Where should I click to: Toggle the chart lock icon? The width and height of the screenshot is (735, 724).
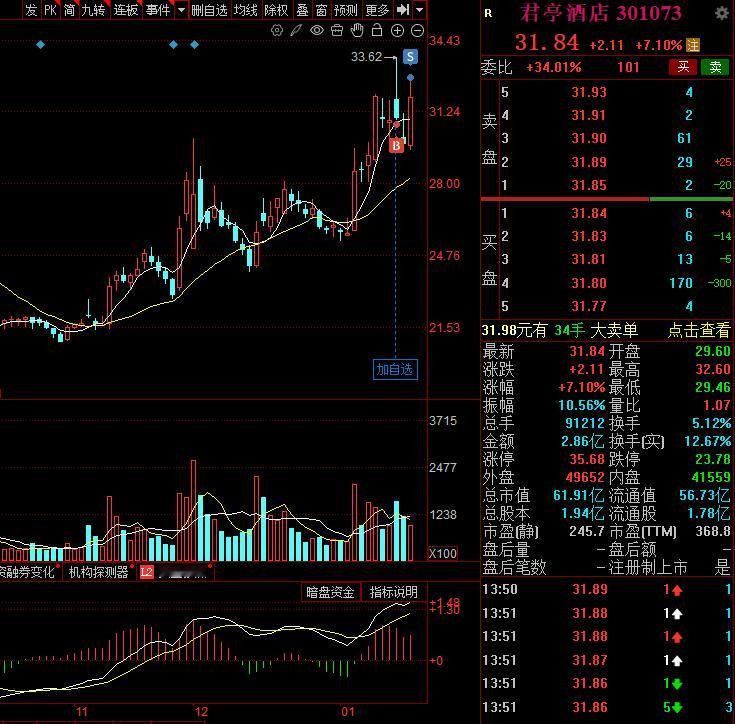pos(377,30)
